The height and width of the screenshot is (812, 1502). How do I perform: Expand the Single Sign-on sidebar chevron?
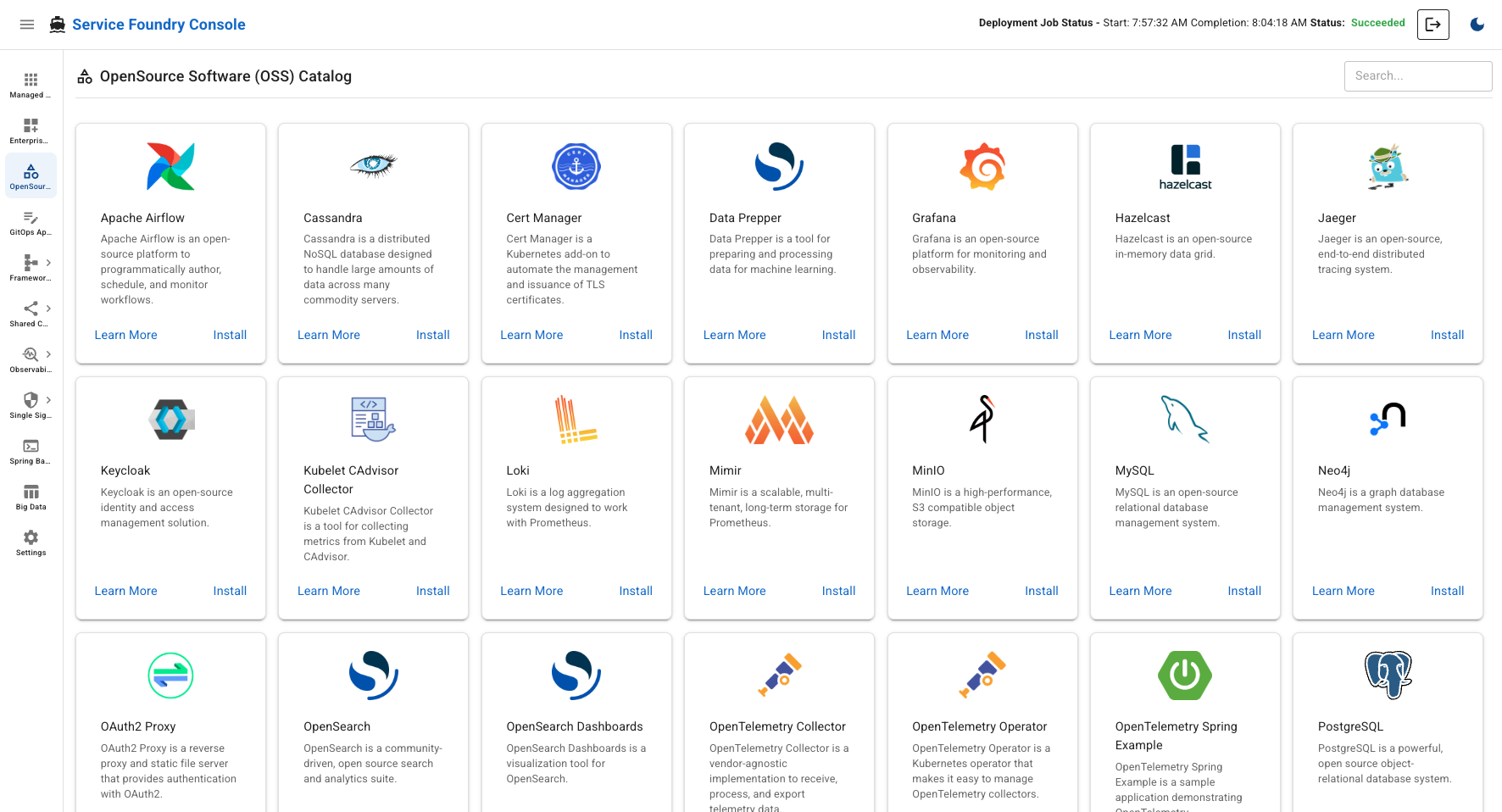coord(48,400)
